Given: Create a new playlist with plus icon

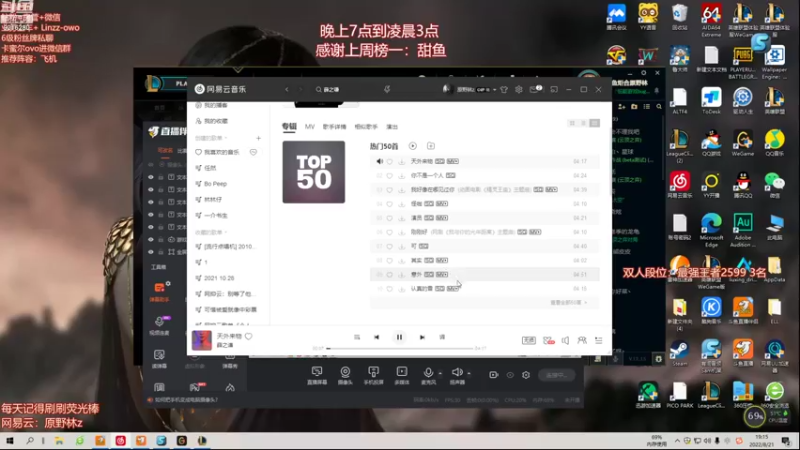Looking at the screenshot, I should coord(258,138).
